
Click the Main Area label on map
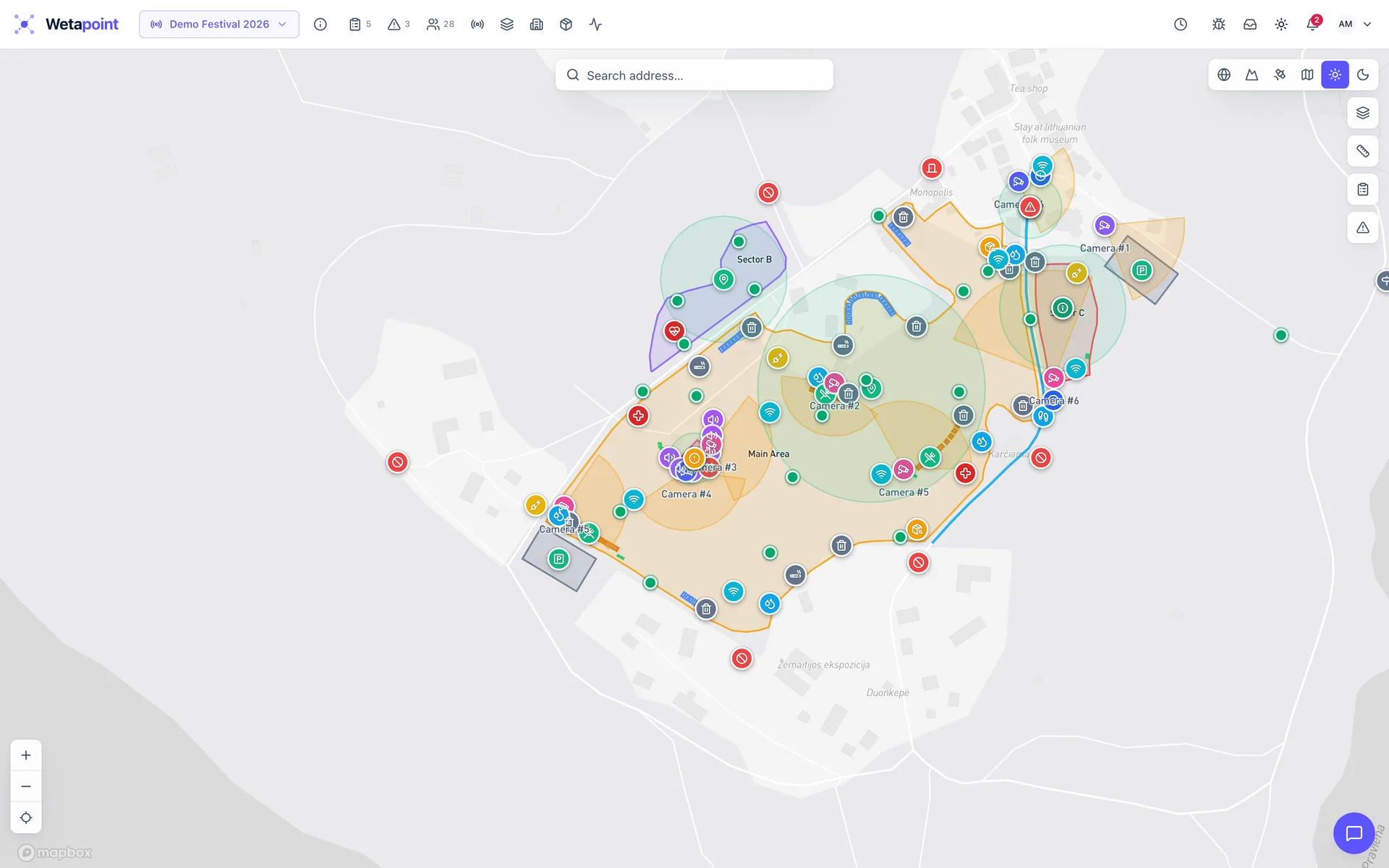click(x=768, y=454)
